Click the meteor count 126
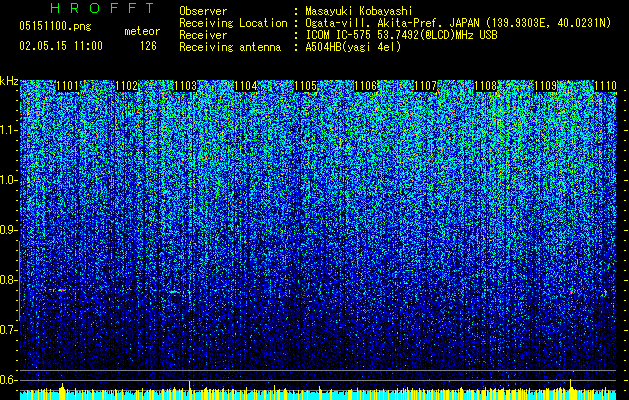629x400 pixels. point(148,46)
